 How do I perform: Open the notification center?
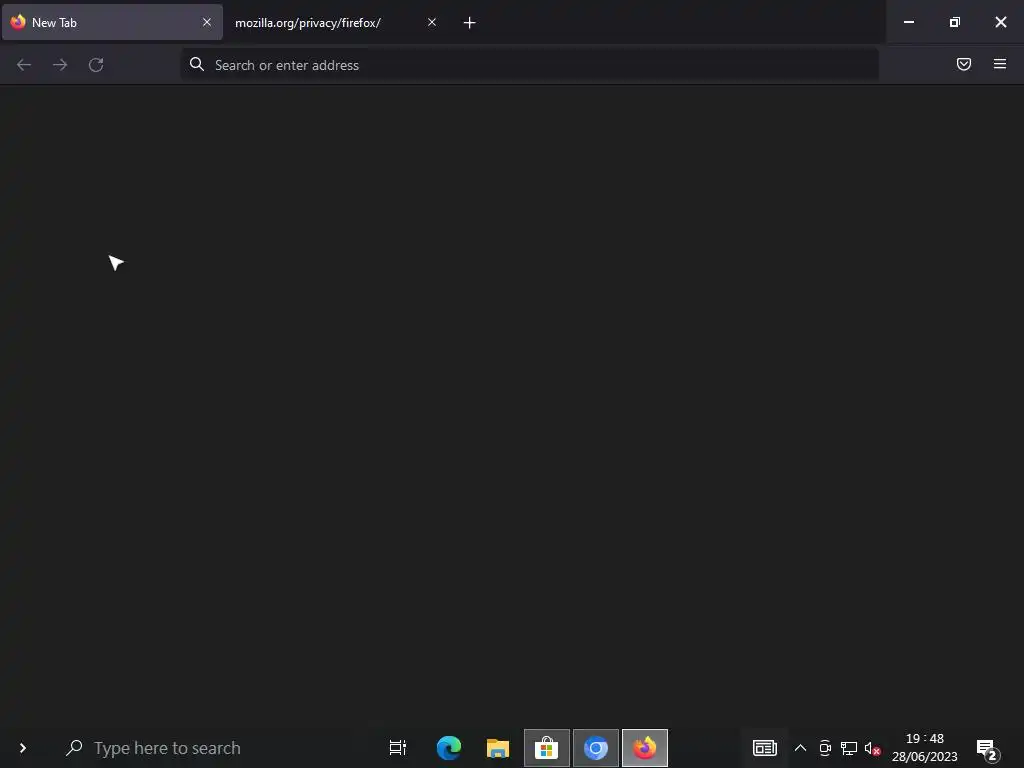(x=988, y=748)
